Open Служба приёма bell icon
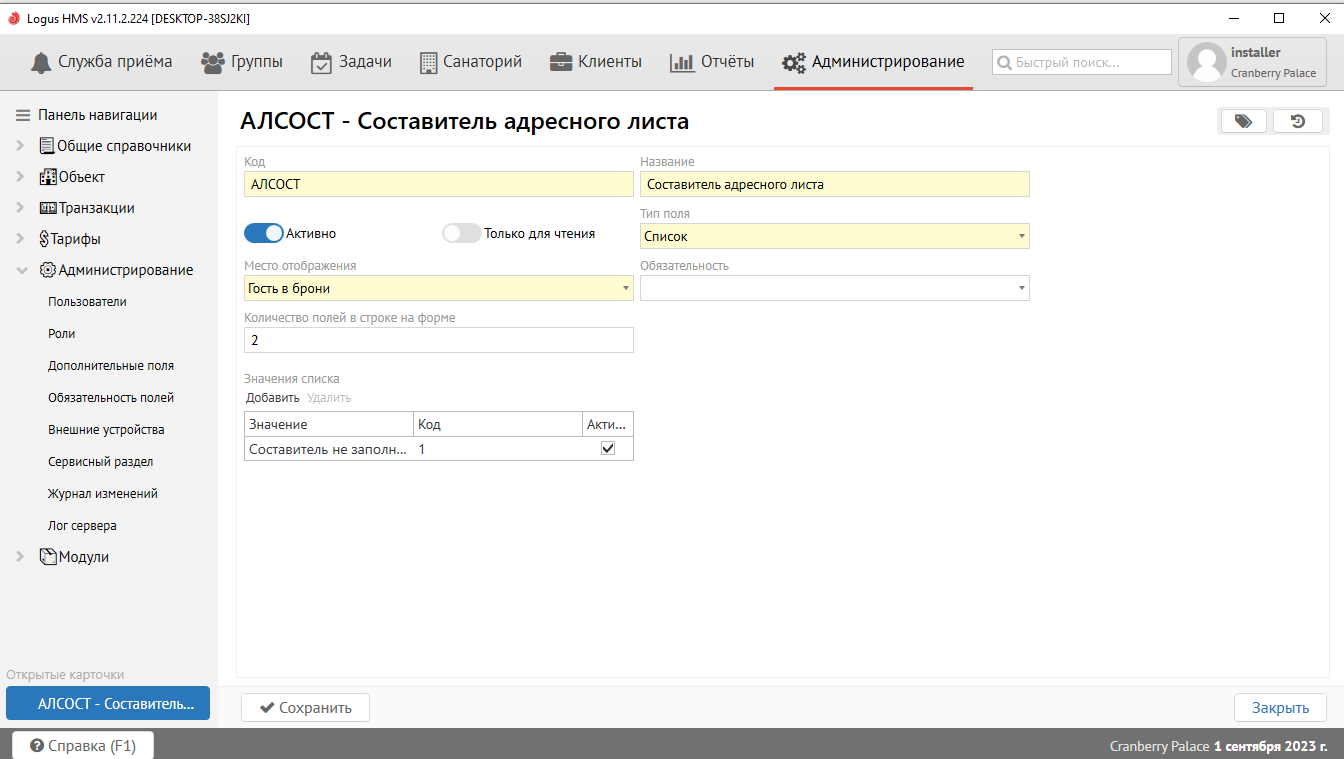Screen dimensions: 1344x759 [41, 62]
